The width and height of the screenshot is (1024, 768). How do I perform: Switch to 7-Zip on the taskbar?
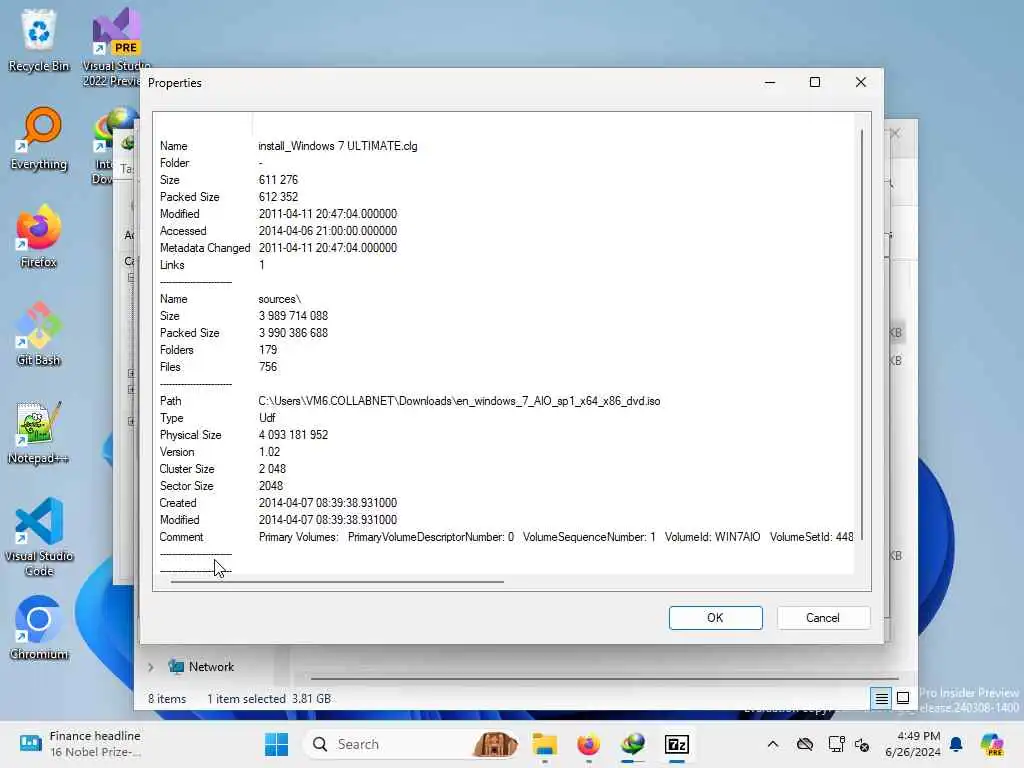677,744
